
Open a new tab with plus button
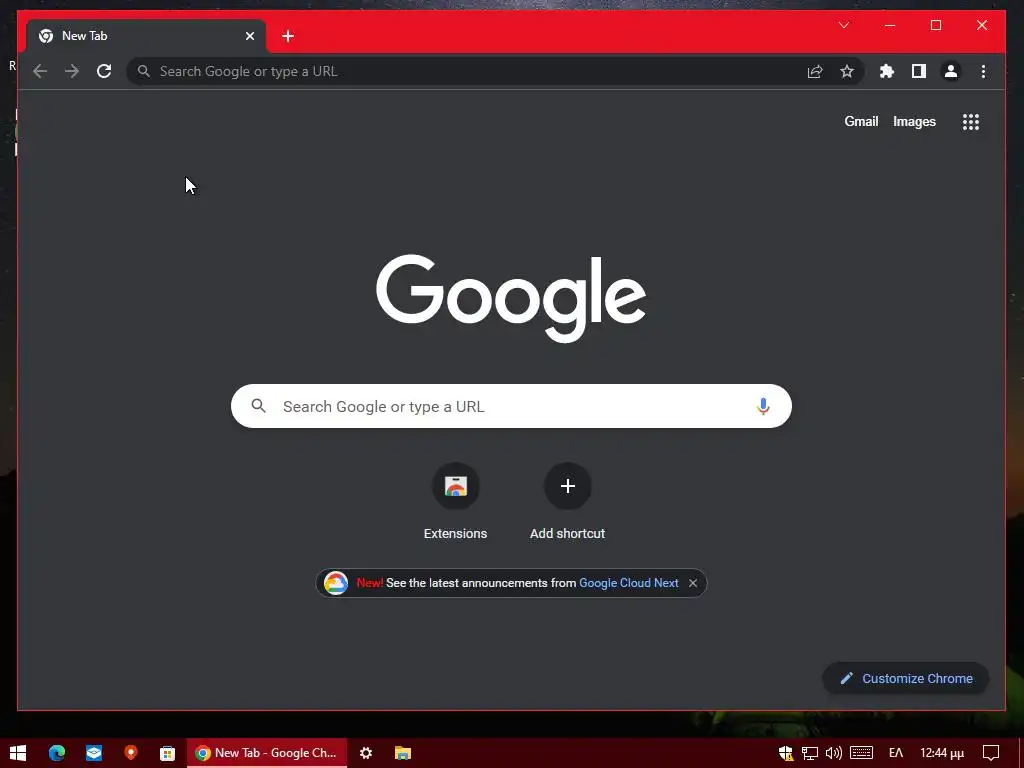pyautogui.click(x=288, y=36)
